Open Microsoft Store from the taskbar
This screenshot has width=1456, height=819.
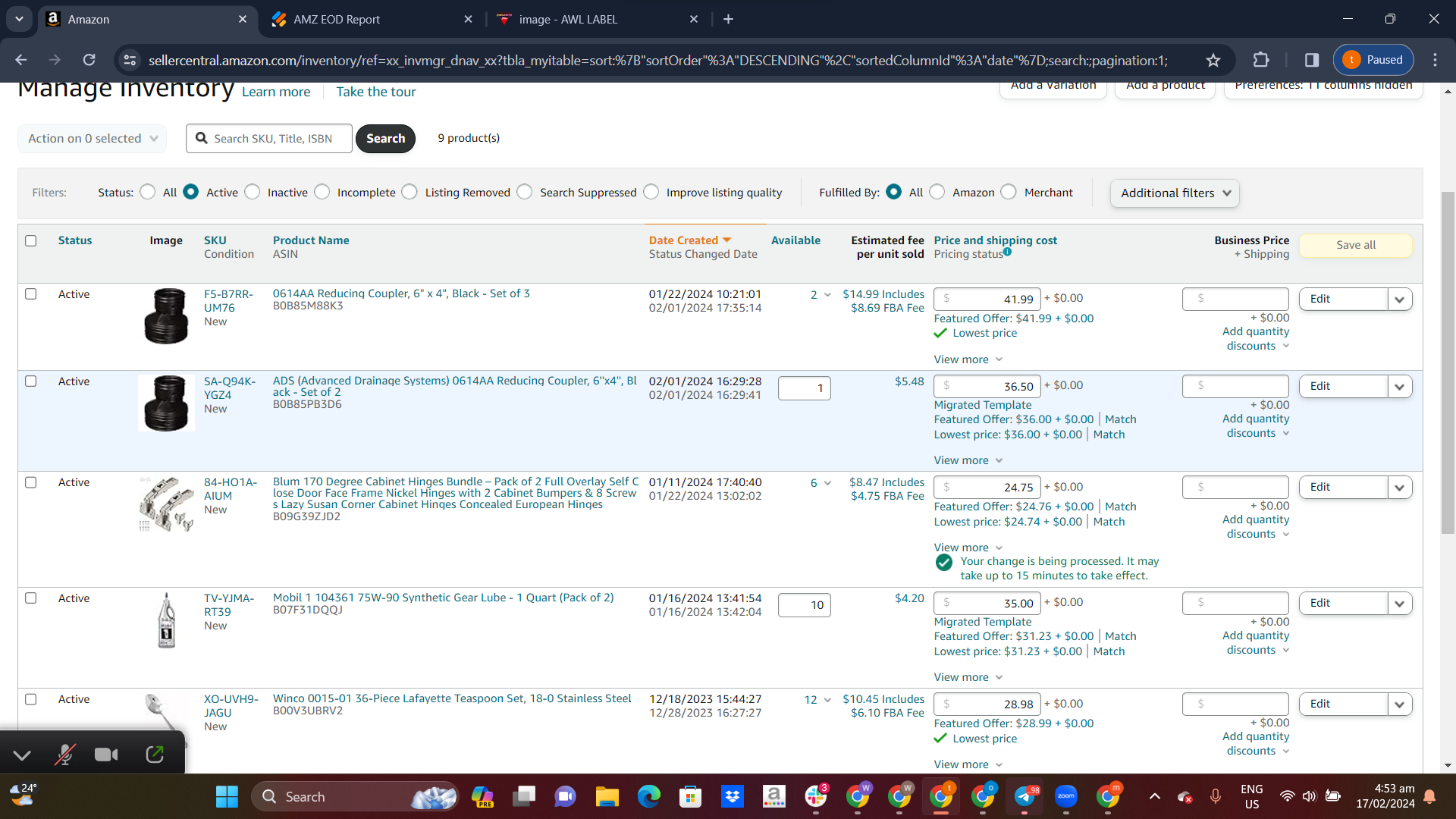691,797
